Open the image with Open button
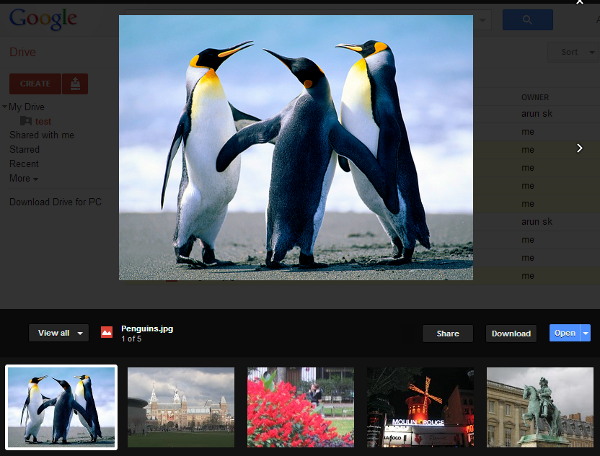The image size is (600, 456). coord(565,333)
